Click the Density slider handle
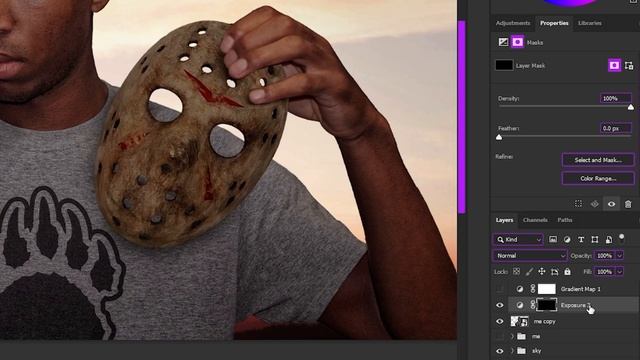 point(631,107)
